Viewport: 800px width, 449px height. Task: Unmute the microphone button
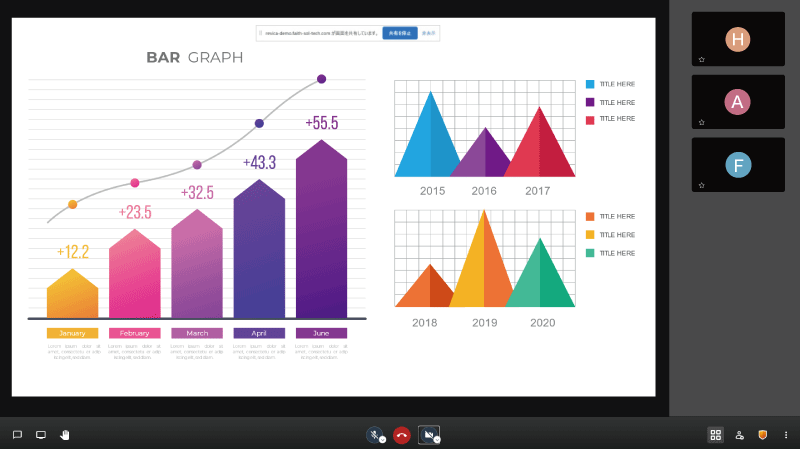(x=374, y=434)
